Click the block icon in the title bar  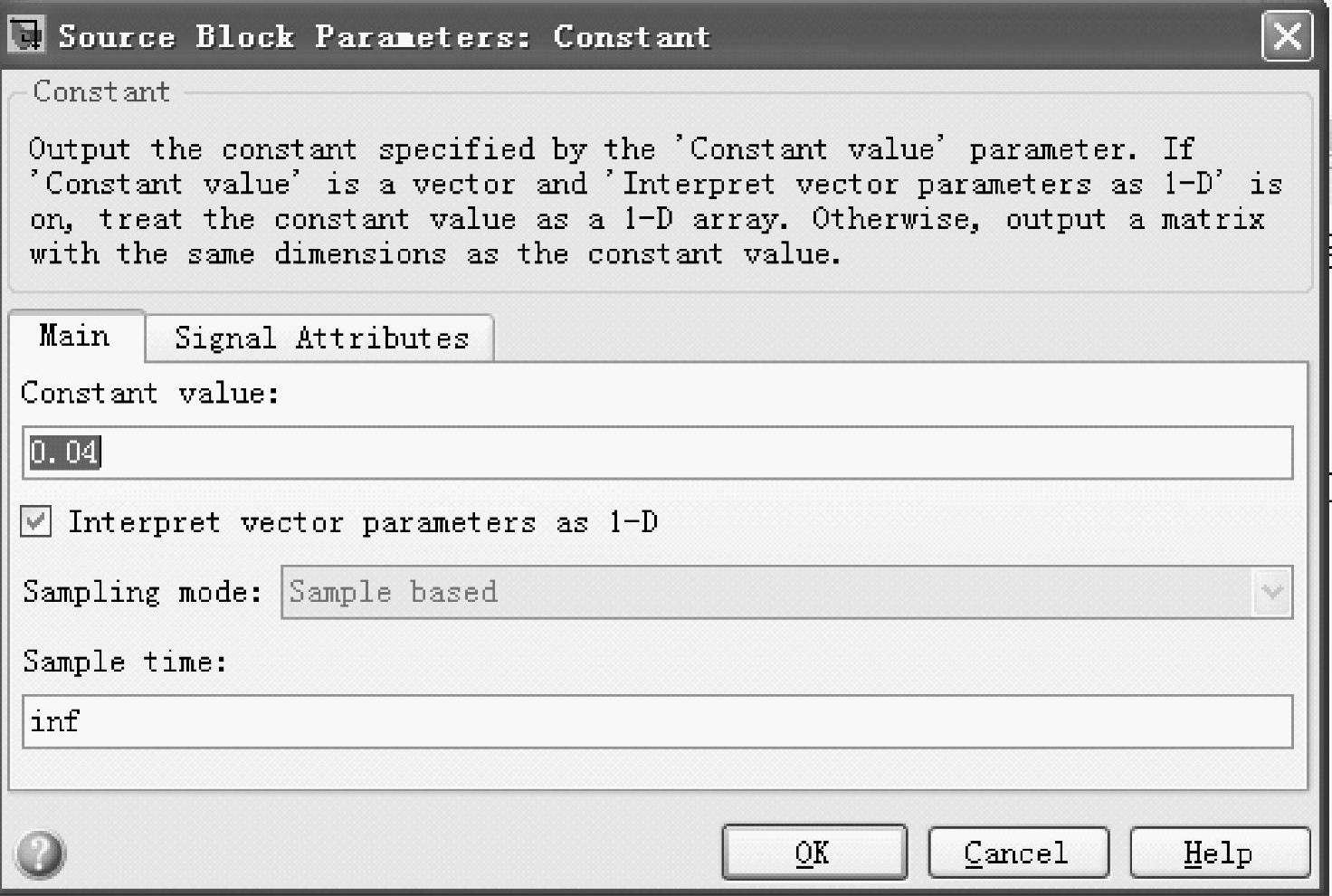coord(25,35)
